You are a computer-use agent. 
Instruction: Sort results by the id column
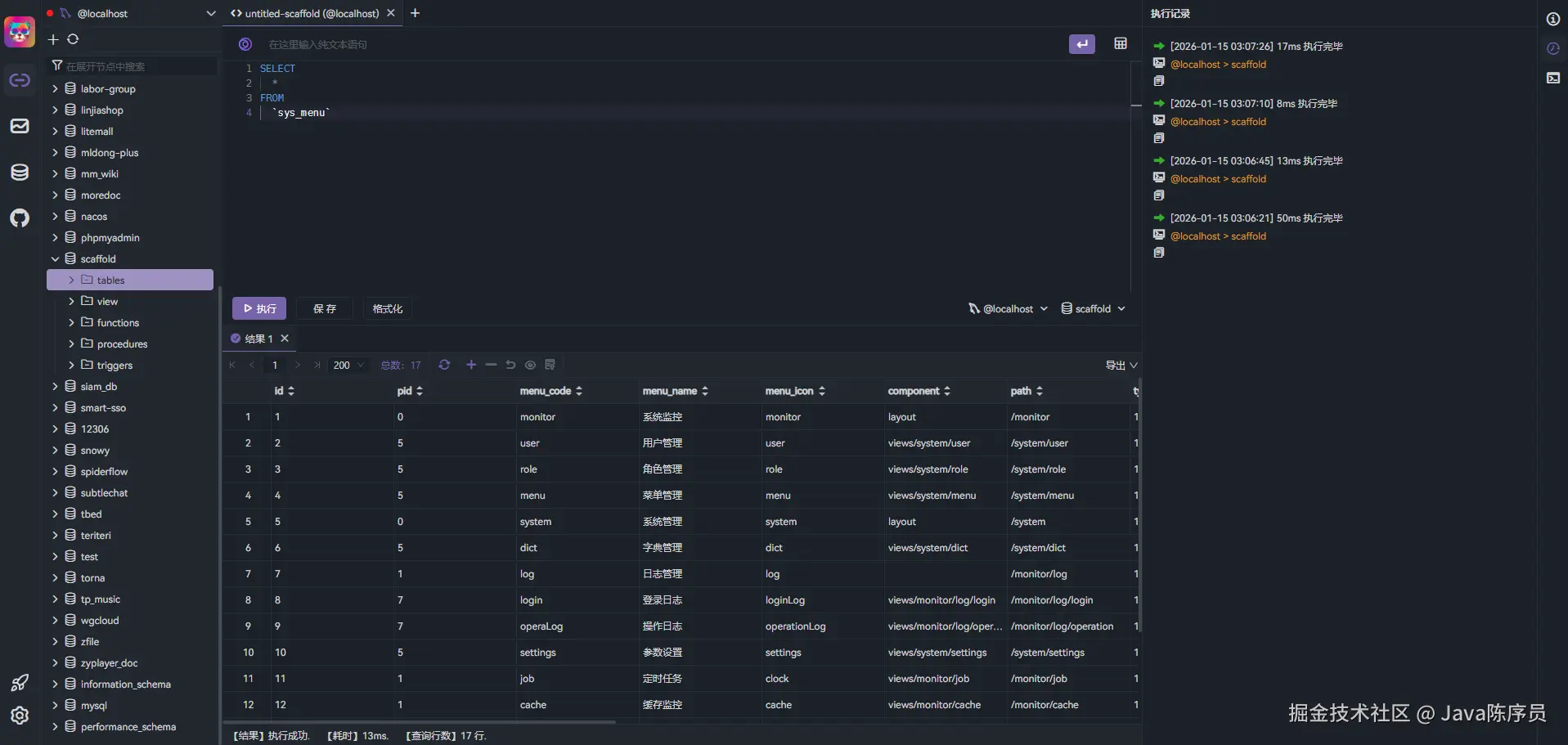291,391
